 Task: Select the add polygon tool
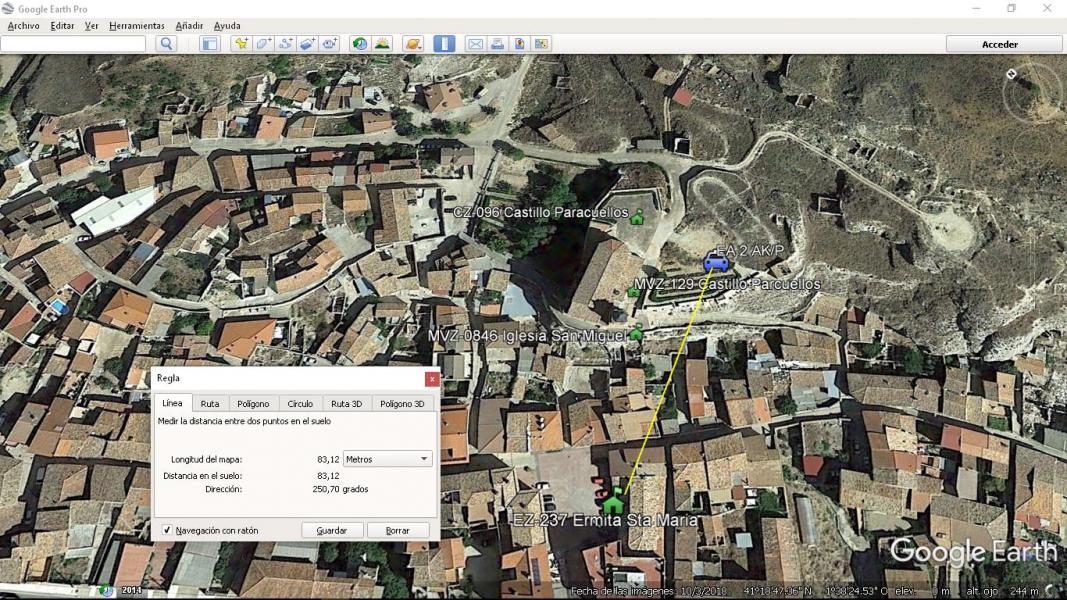point(263,44)
